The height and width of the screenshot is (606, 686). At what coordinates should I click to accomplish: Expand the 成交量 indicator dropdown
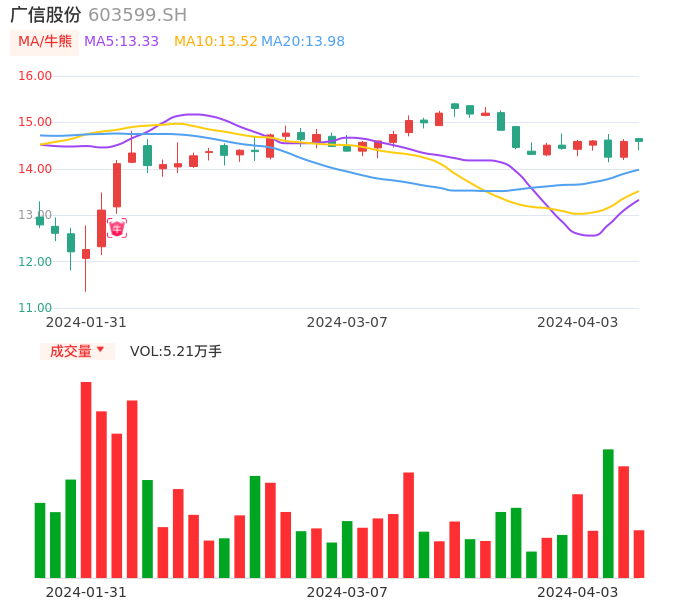(x=77, y=351)
